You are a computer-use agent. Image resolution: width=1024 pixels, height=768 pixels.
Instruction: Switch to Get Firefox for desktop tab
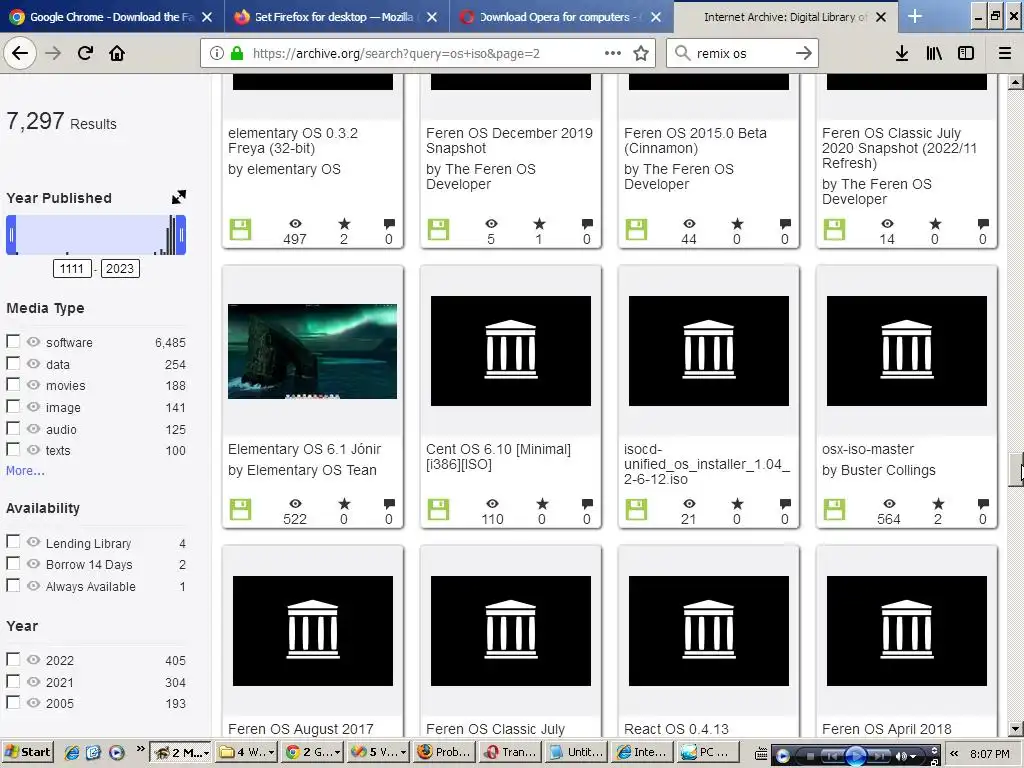(336, 17)
